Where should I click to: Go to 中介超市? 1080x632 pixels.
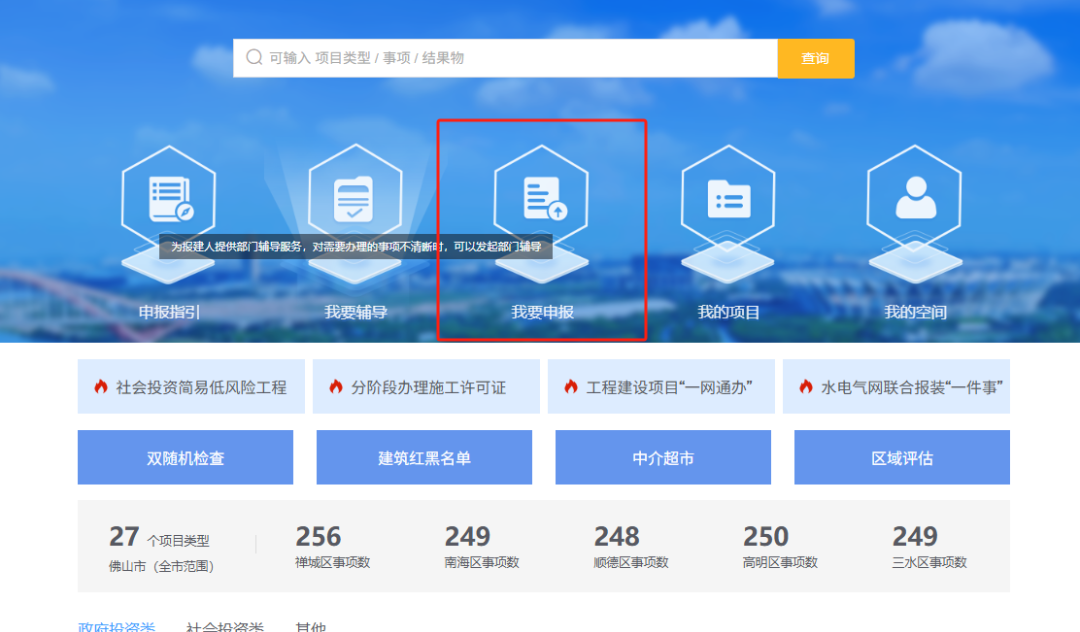pos(663,458)
